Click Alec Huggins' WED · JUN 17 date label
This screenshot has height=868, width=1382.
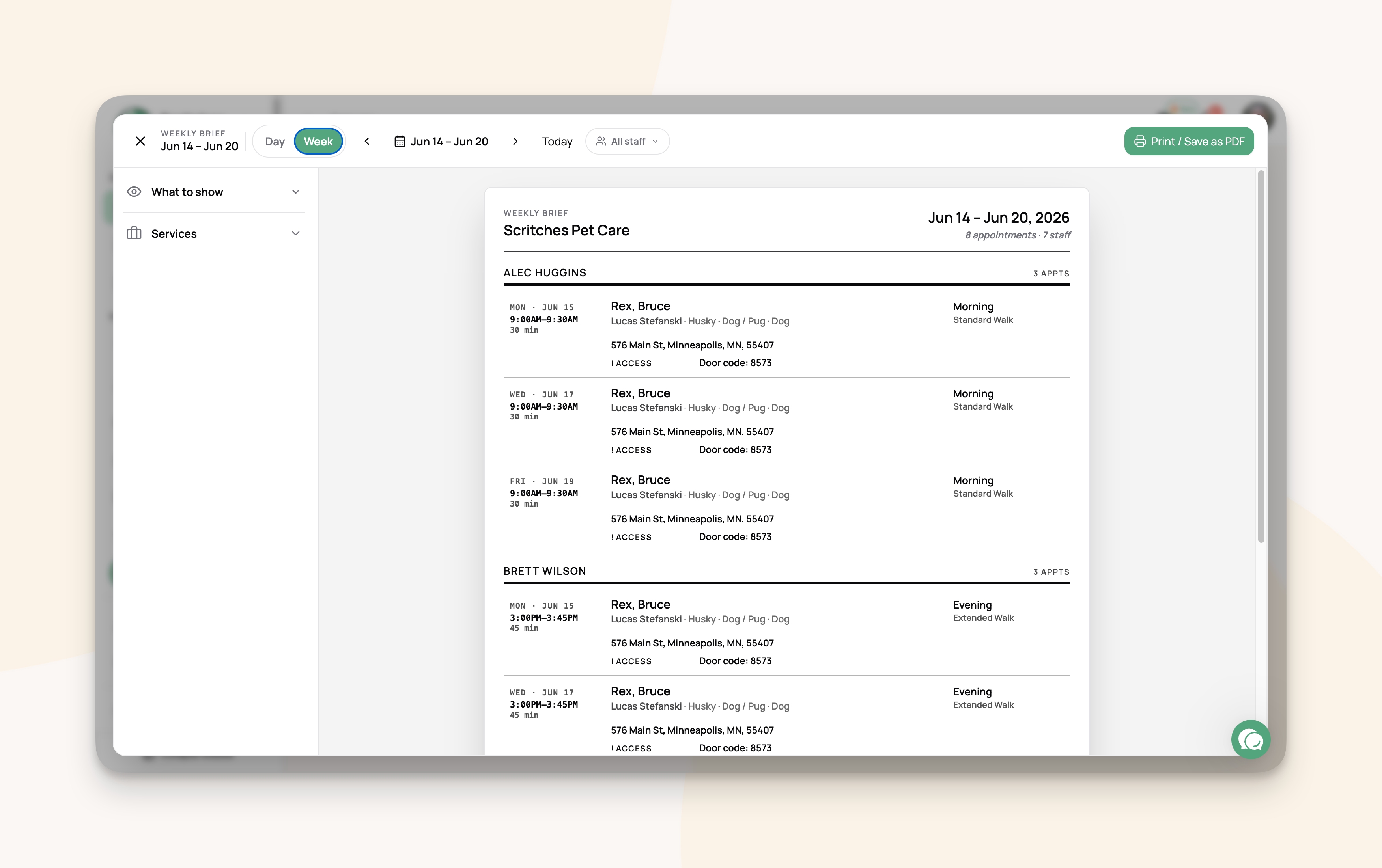(x=541, y=395)
